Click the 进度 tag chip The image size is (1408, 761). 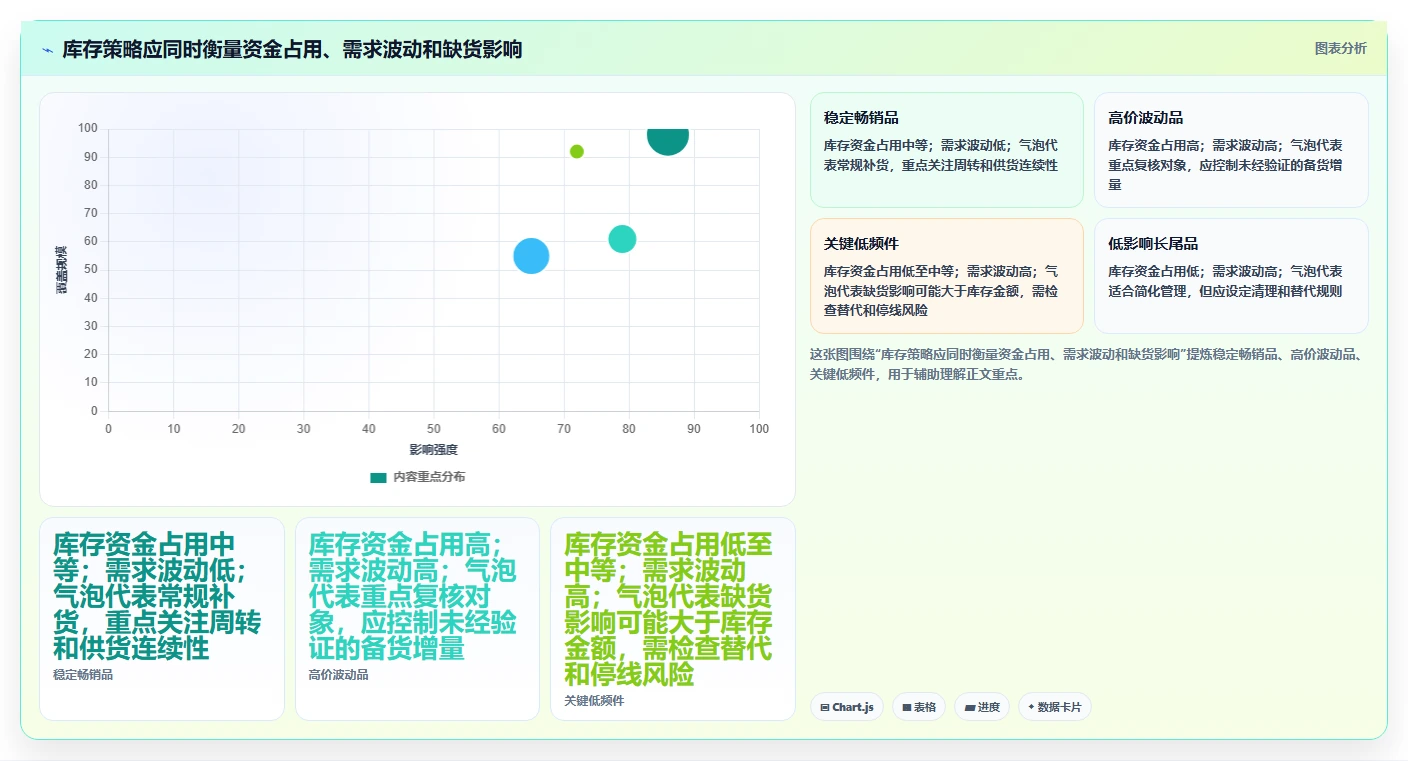pyautogui.click(x=981, y=707)
